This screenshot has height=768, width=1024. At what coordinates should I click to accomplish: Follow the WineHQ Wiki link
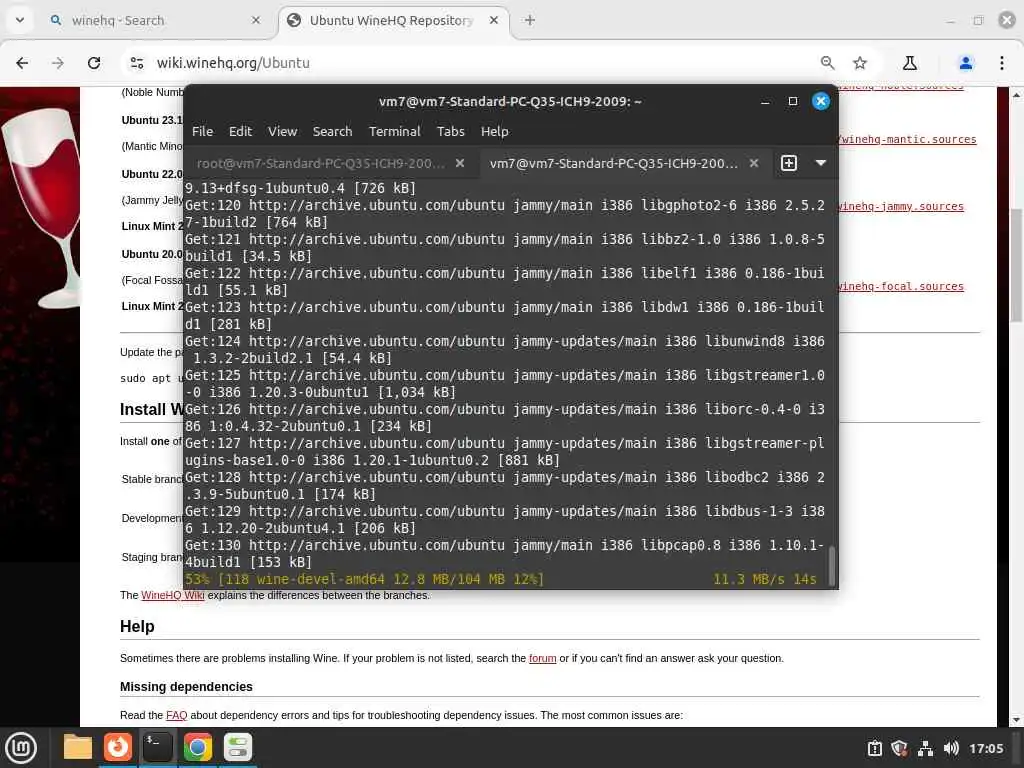tap(173, 595)
